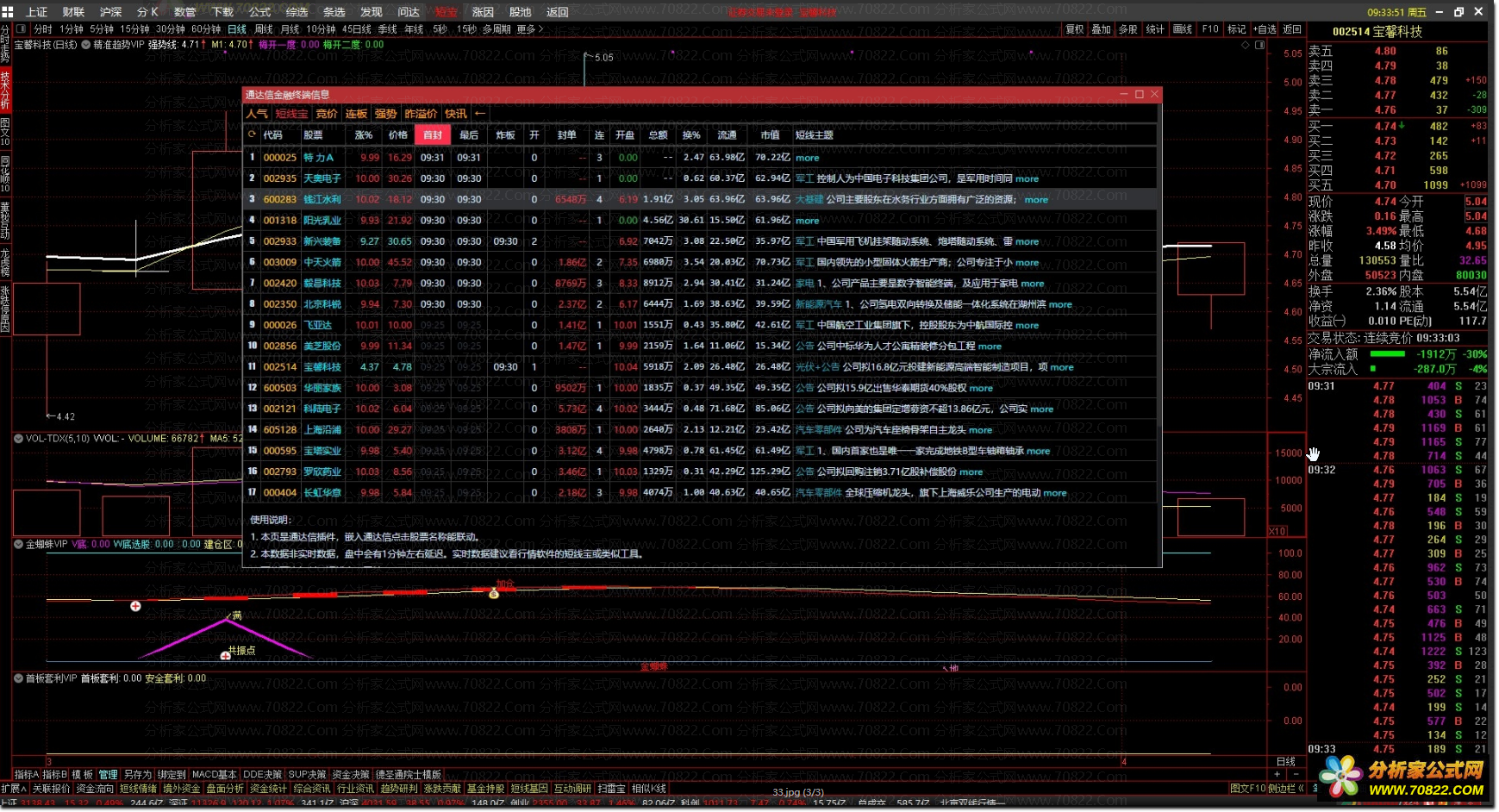Switch popup to the 人气 tab

[x=257, y=114]
